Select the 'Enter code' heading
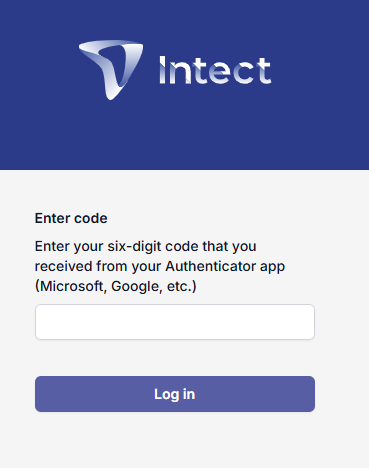369x468 pixels. coord(71,218)
